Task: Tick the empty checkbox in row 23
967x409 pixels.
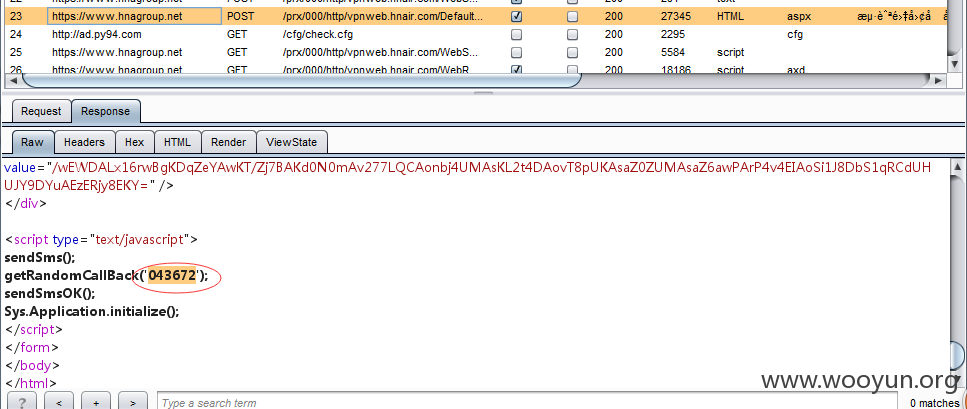Action: click(x=572, y=17)
